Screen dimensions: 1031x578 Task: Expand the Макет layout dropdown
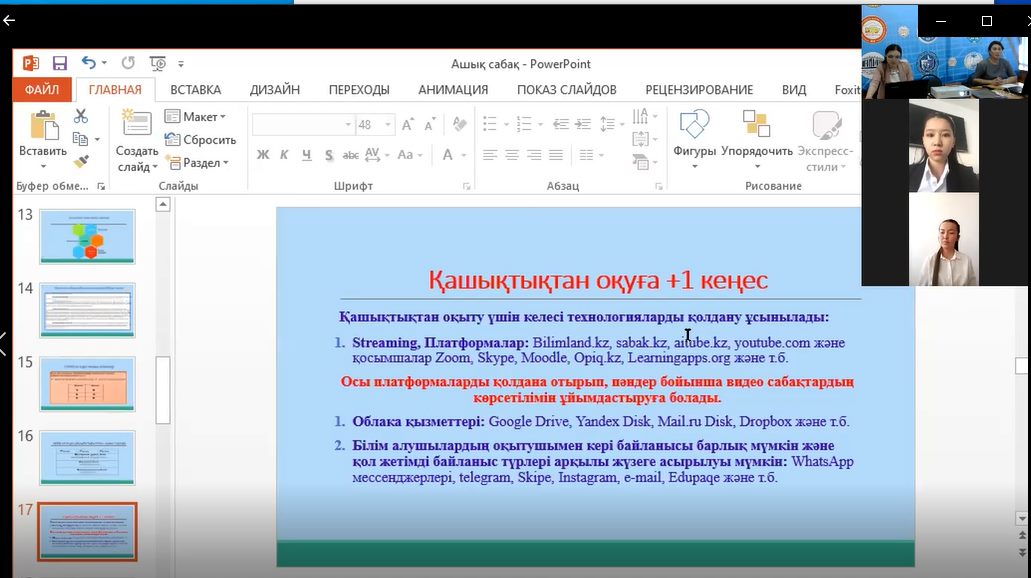196,117
